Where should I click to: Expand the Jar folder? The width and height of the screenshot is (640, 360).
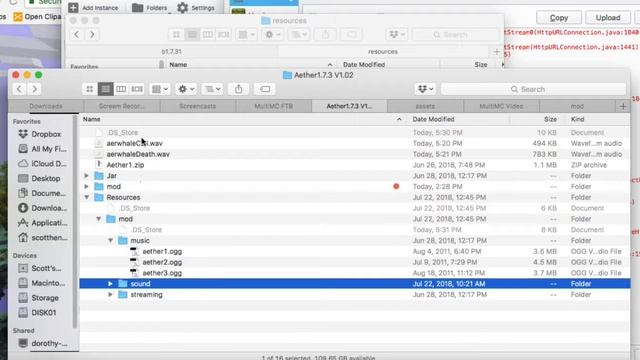(87, 176)
